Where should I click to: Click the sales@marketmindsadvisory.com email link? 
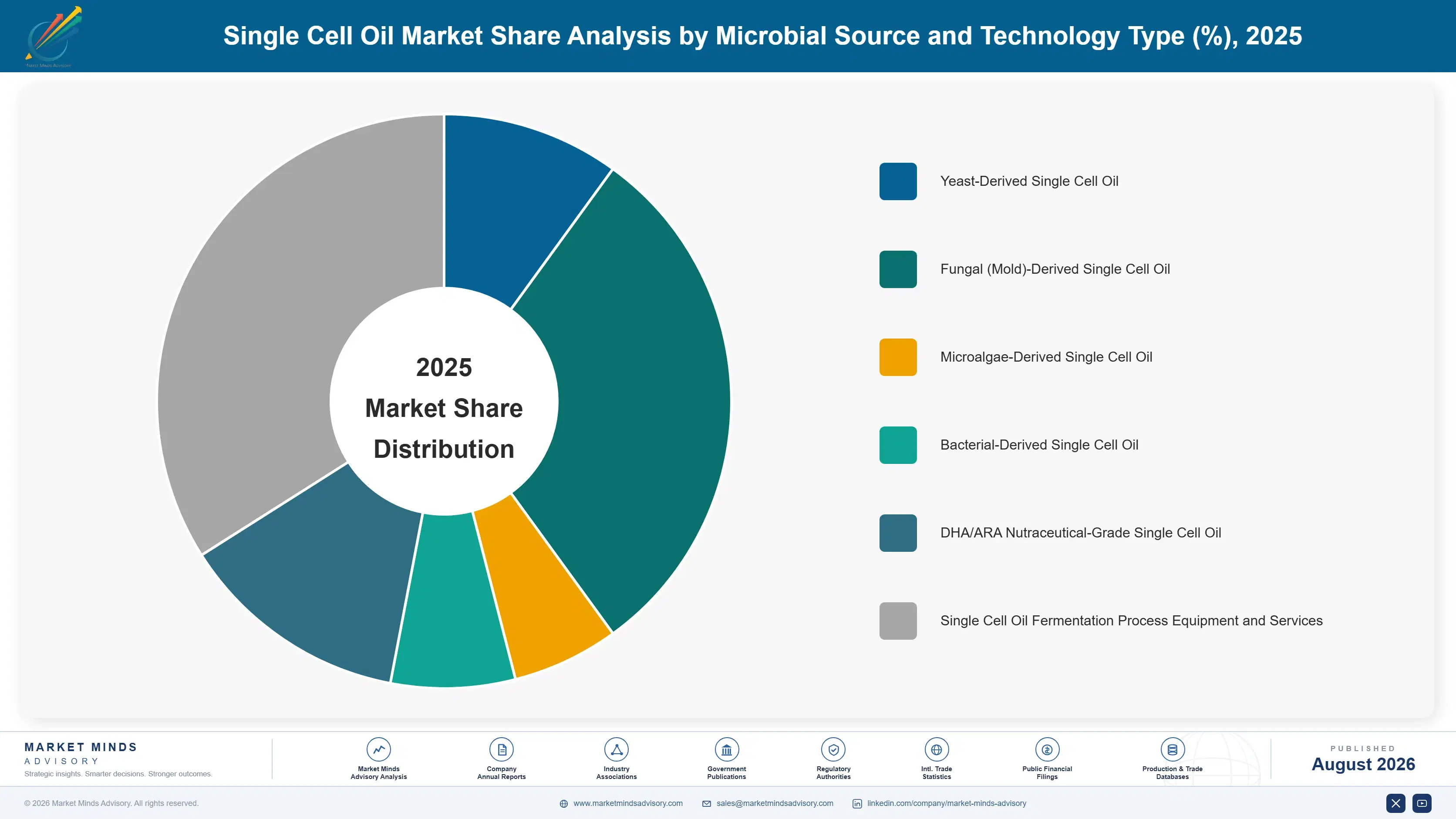point(775,803)
